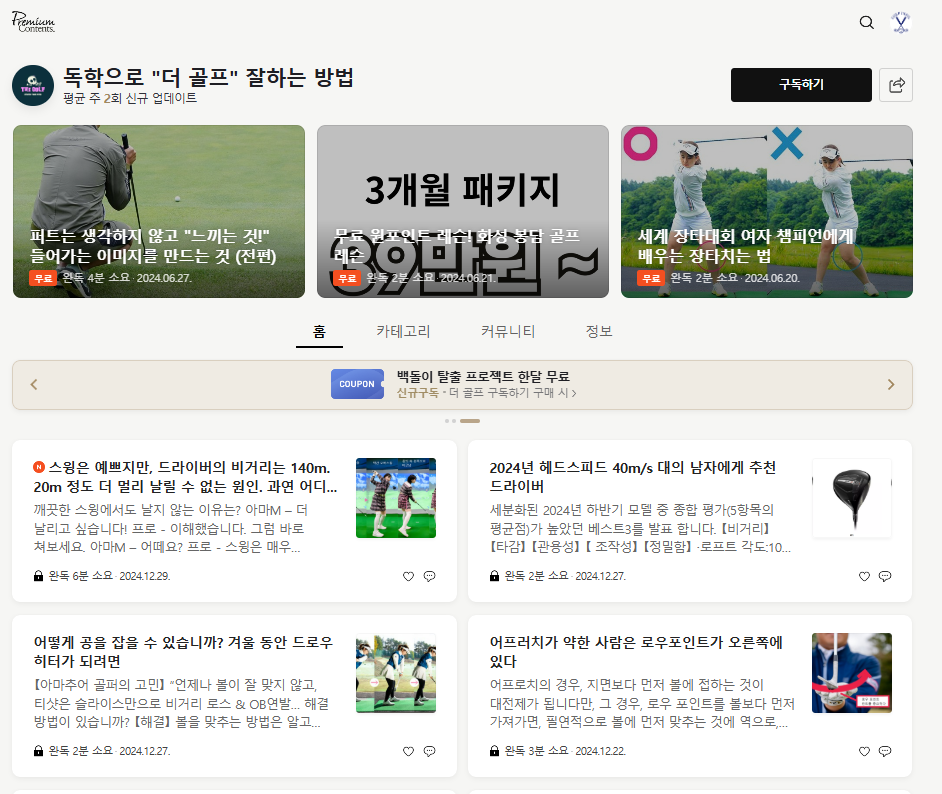This screenshot has height=794, width=942.
Task: Click the channel's round profile image
Action: pos(33,86)
